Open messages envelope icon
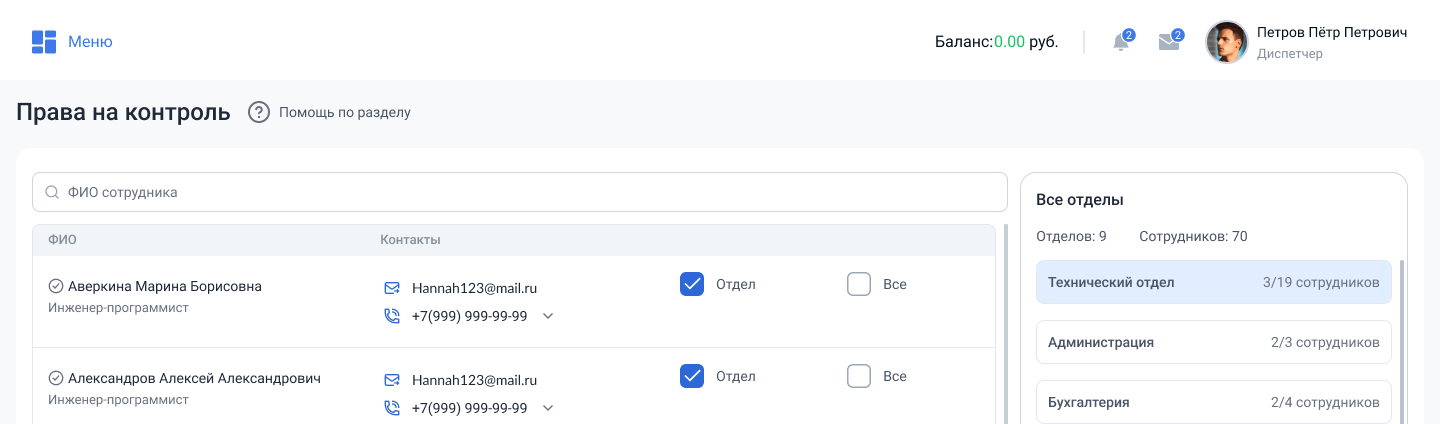The image size is (1440, 424). [1168, 42]
